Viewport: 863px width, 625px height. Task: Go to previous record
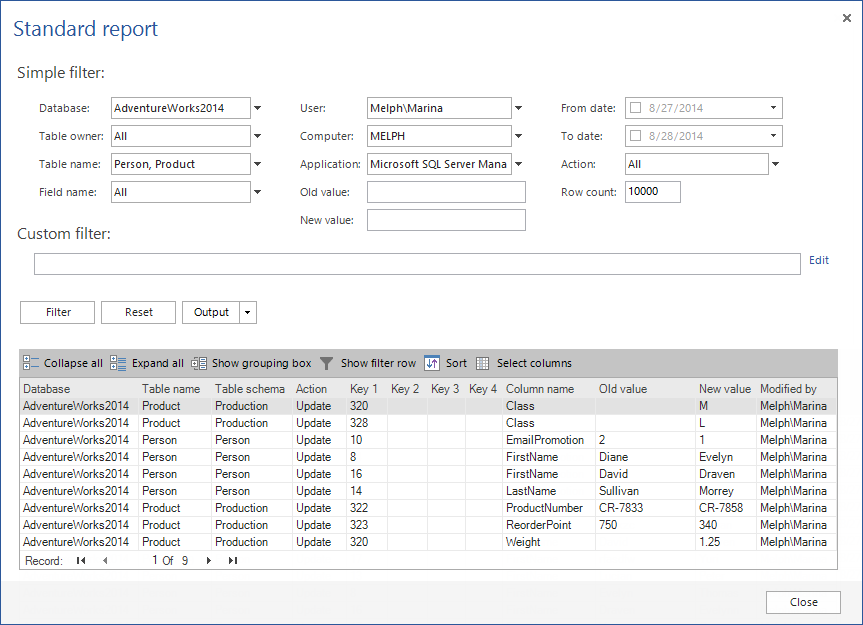105,561
